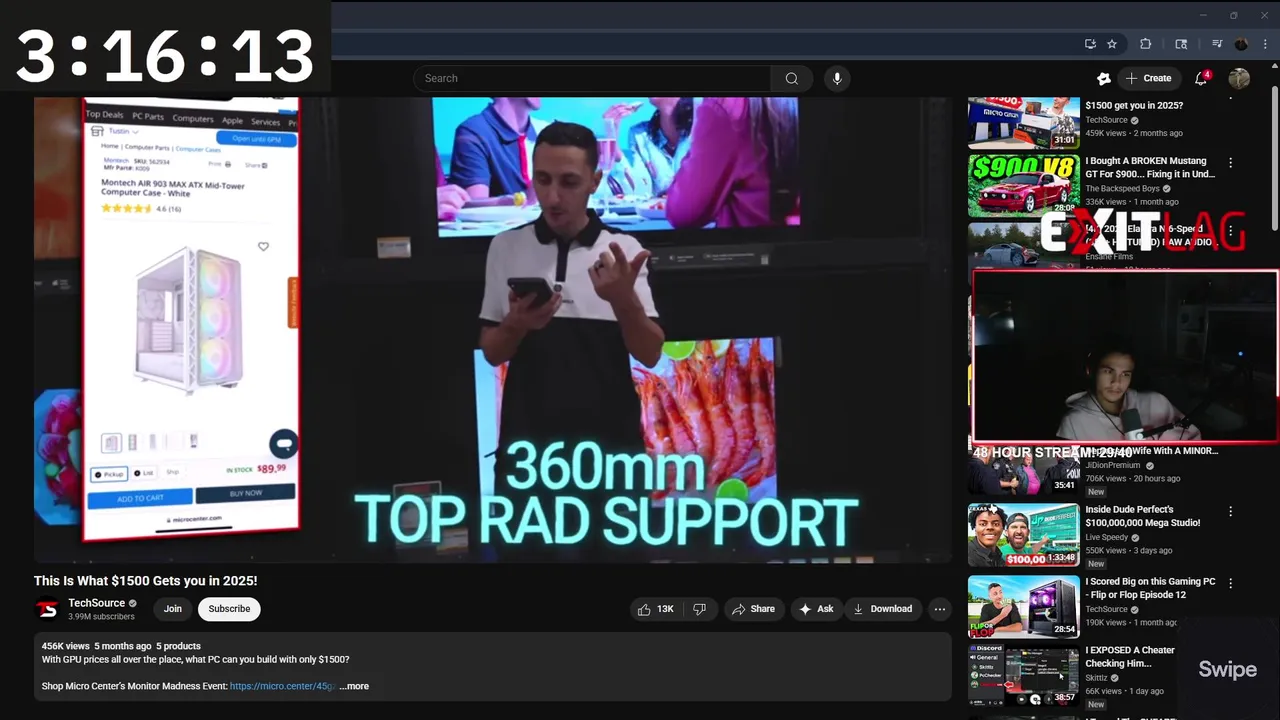This screenshot has width=1280, height=720.
Task: Open the $900 V8 Mustang thumbnail
Action: point(1023,185)
